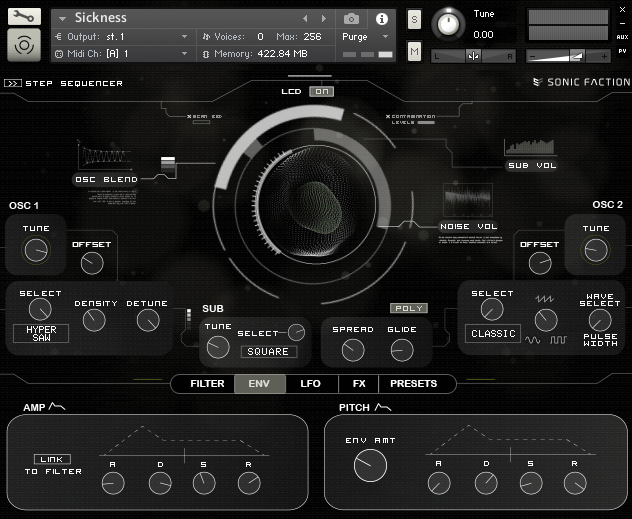Viewport: 632px width, 519px height.
Task: Click the SUB VOL bar graph display
Action: coord(530,147)
